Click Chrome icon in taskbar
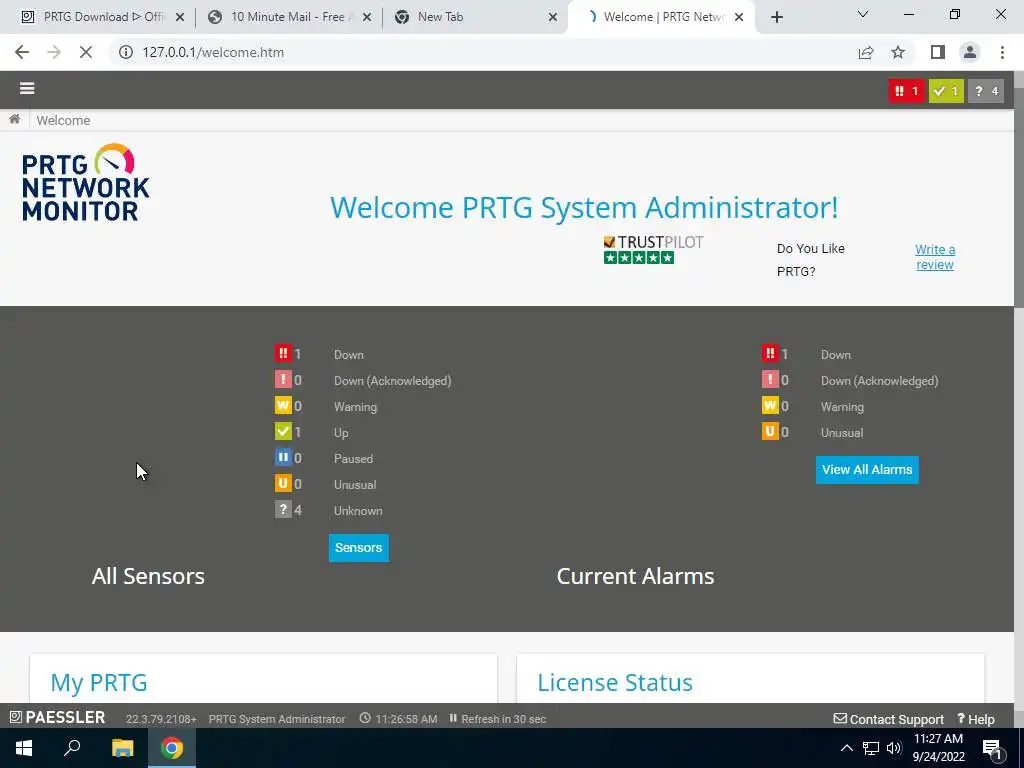 (172, 748)
